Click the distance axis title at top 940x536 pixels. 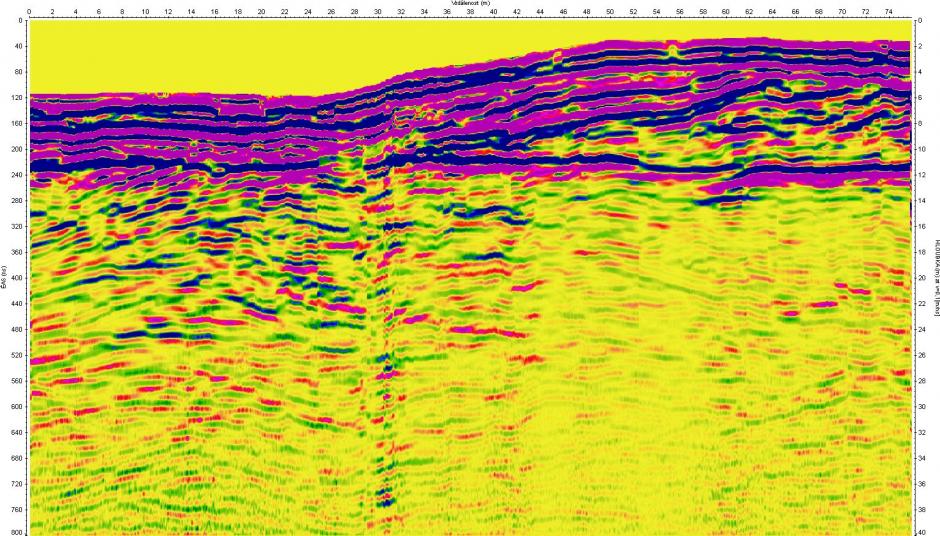click(x=470, y=4)
